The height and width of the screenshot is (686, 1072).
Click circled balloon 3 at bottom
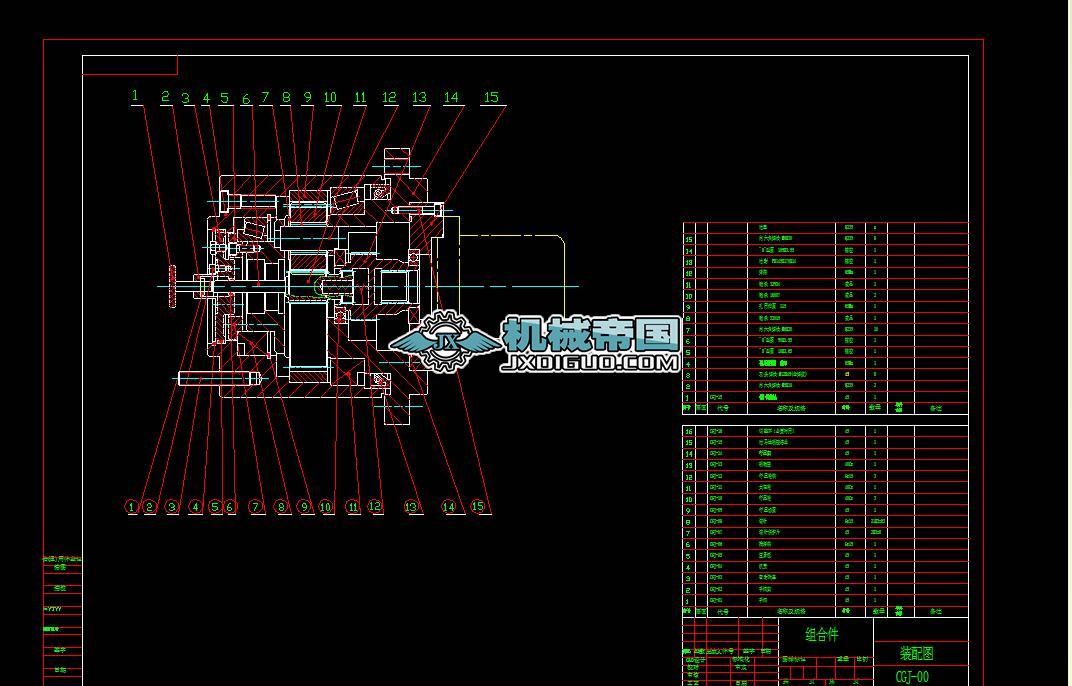(172, 507)
